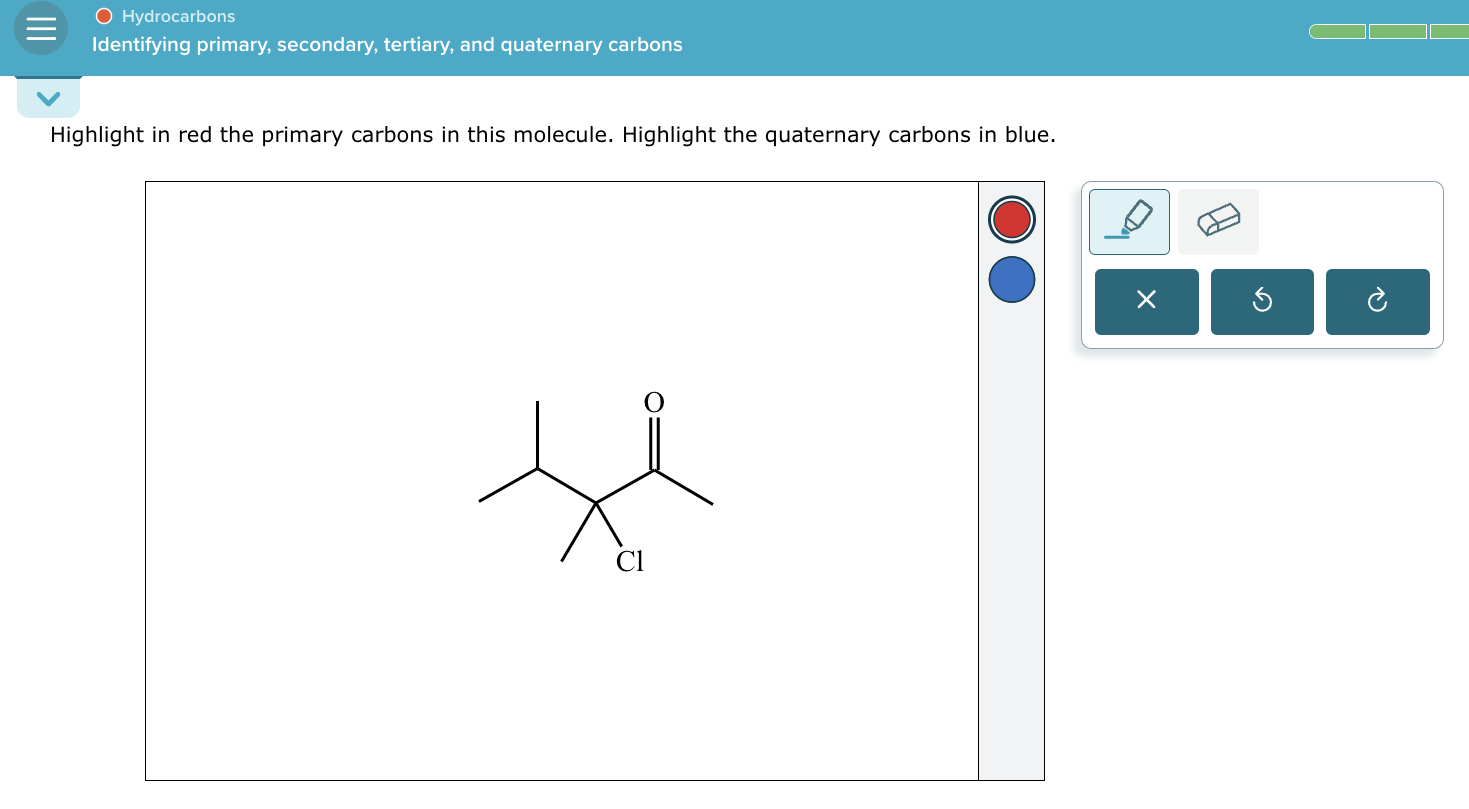The width and height of the screenshot is (1469, 809).
Task: Clear all highlights with X button
Action: pyautogui.click(x=1146, y=301)
